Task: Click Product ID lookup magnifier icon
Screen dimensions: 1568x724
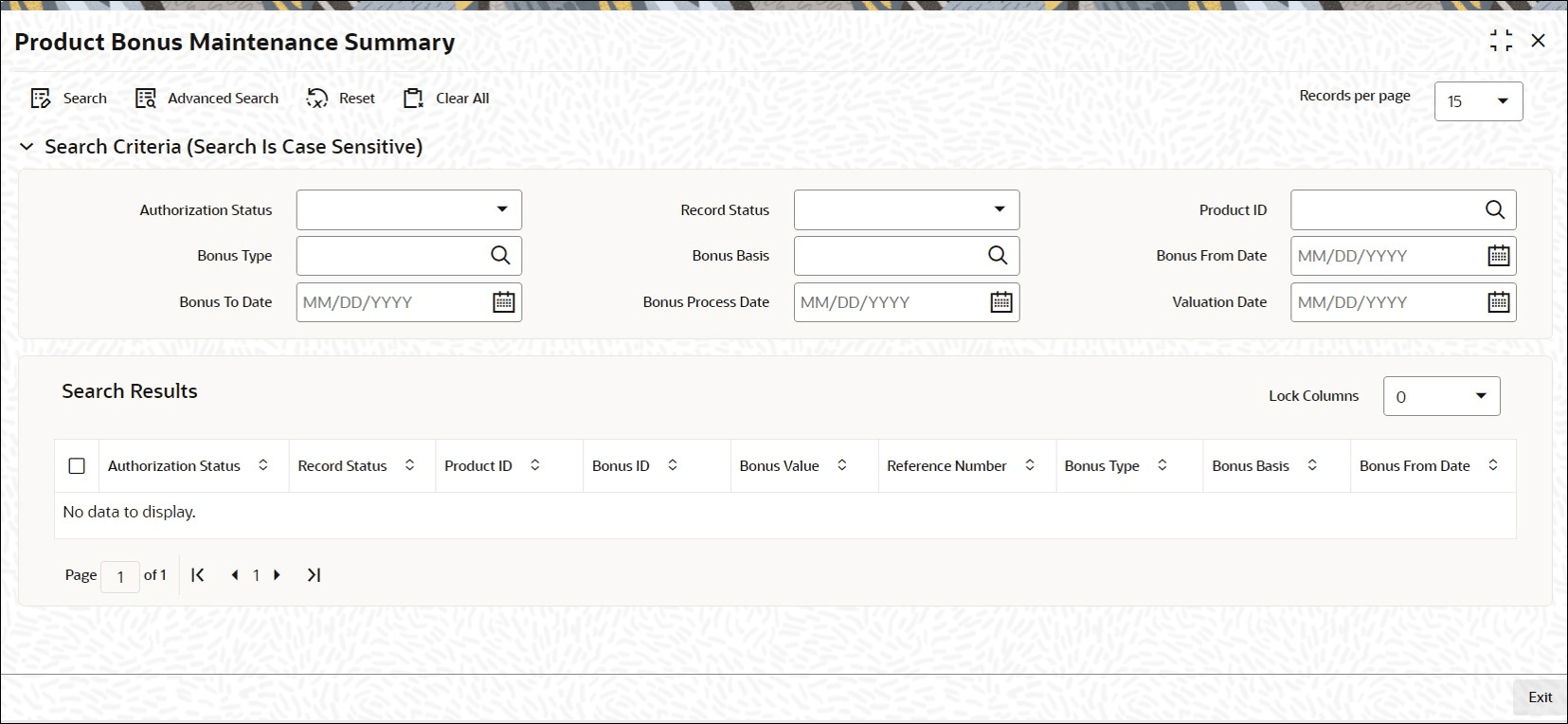Action: tap(1495, 209)
